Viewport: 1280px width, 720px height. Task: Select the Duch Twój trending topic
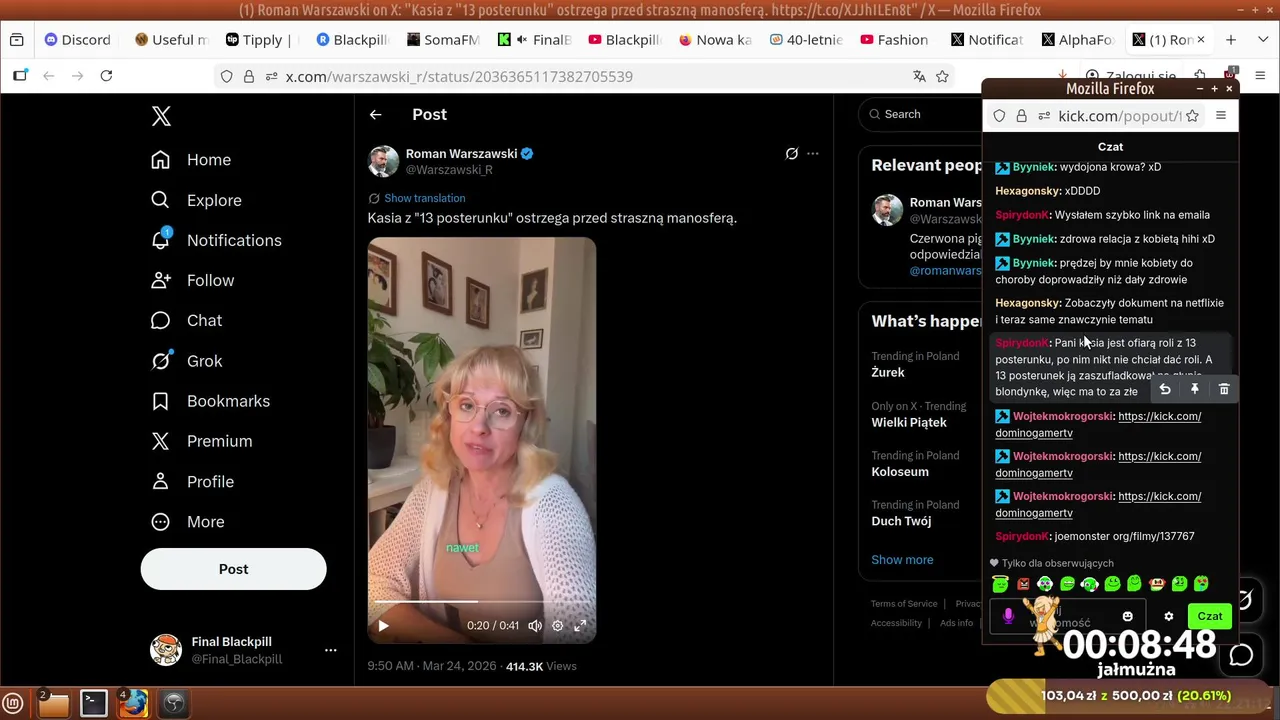pos(901,521)
